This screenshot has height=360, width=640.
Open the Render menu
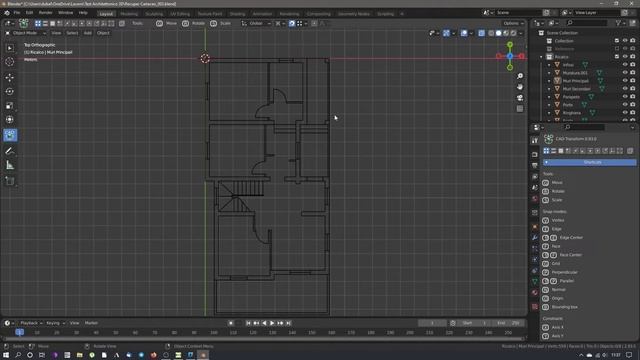[x=45, y=13]
